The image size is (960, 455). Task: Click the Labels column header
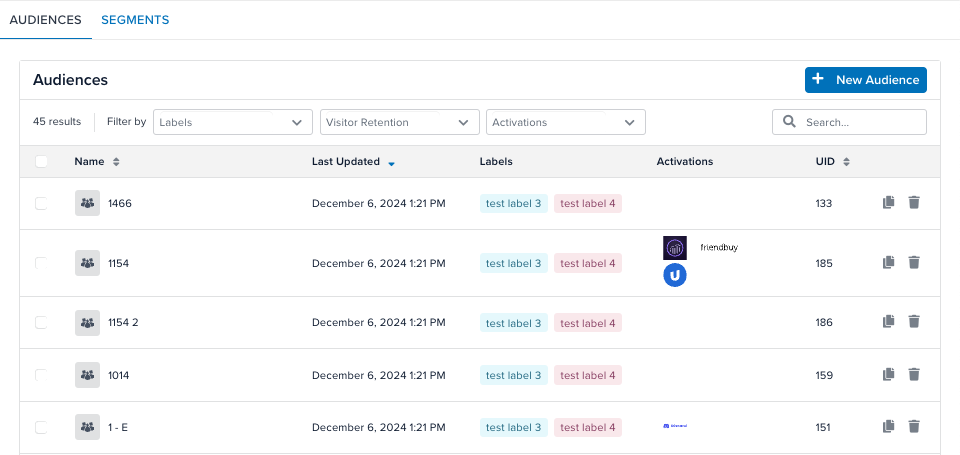click(x=496, y=162)
